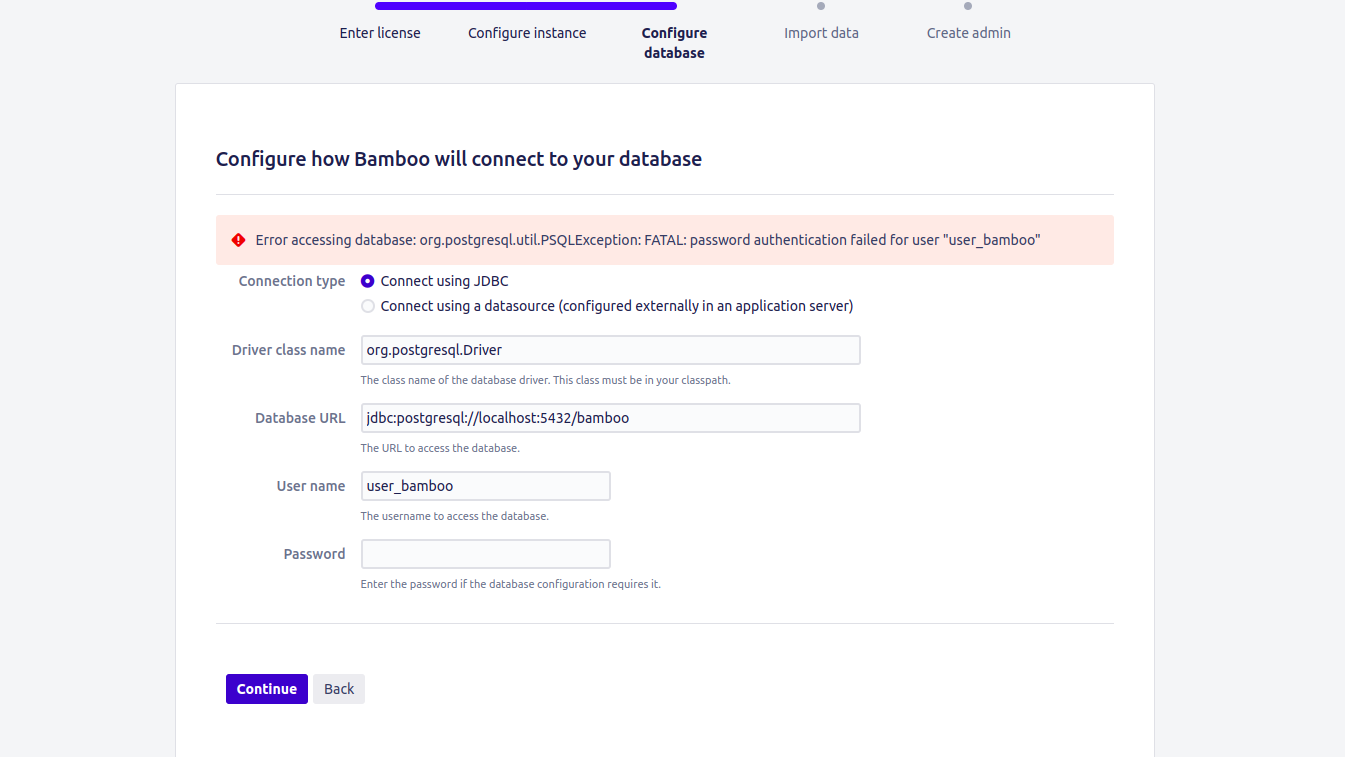The image size is (1345, 757).
Task: Click the Driver class name input field
Action: tap(610, 350)
